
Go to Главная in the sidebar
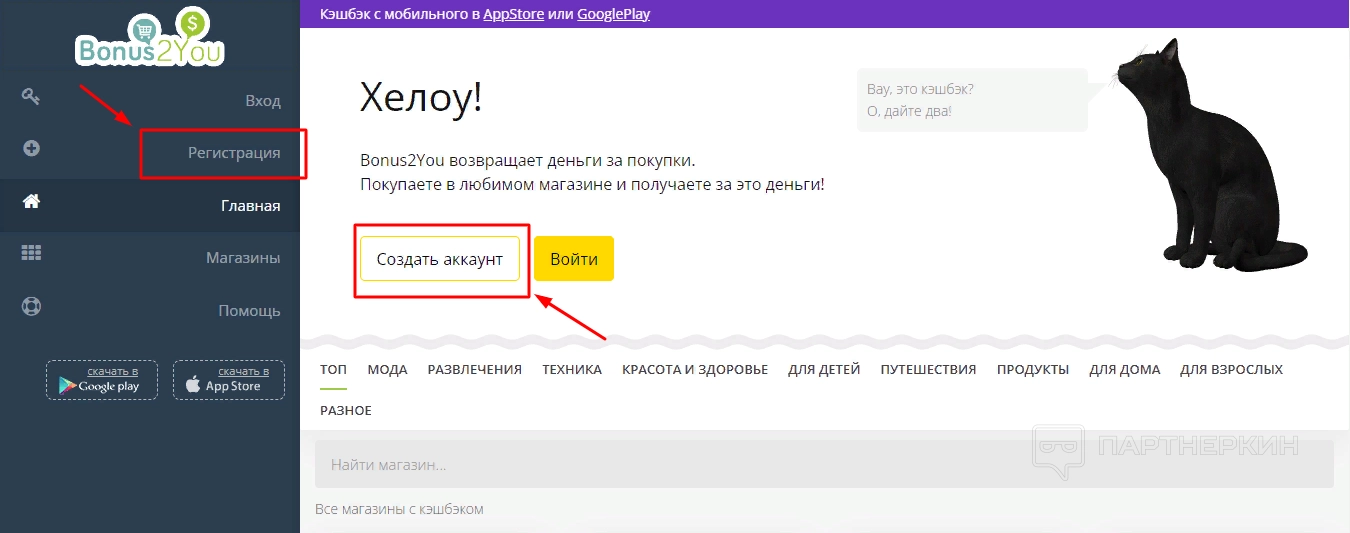coord(251,206)
